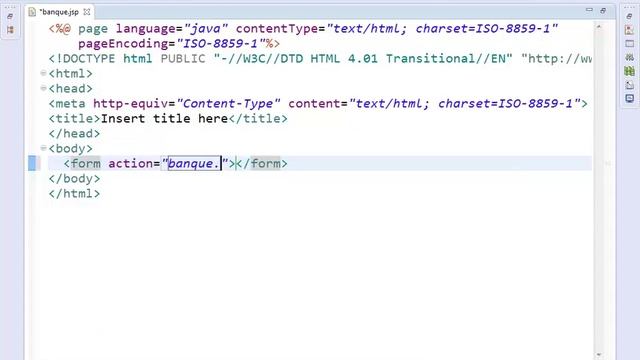Open the green Servers view icon
The height and width of the screenshot is (360, 640).
[x=629, y=71]
